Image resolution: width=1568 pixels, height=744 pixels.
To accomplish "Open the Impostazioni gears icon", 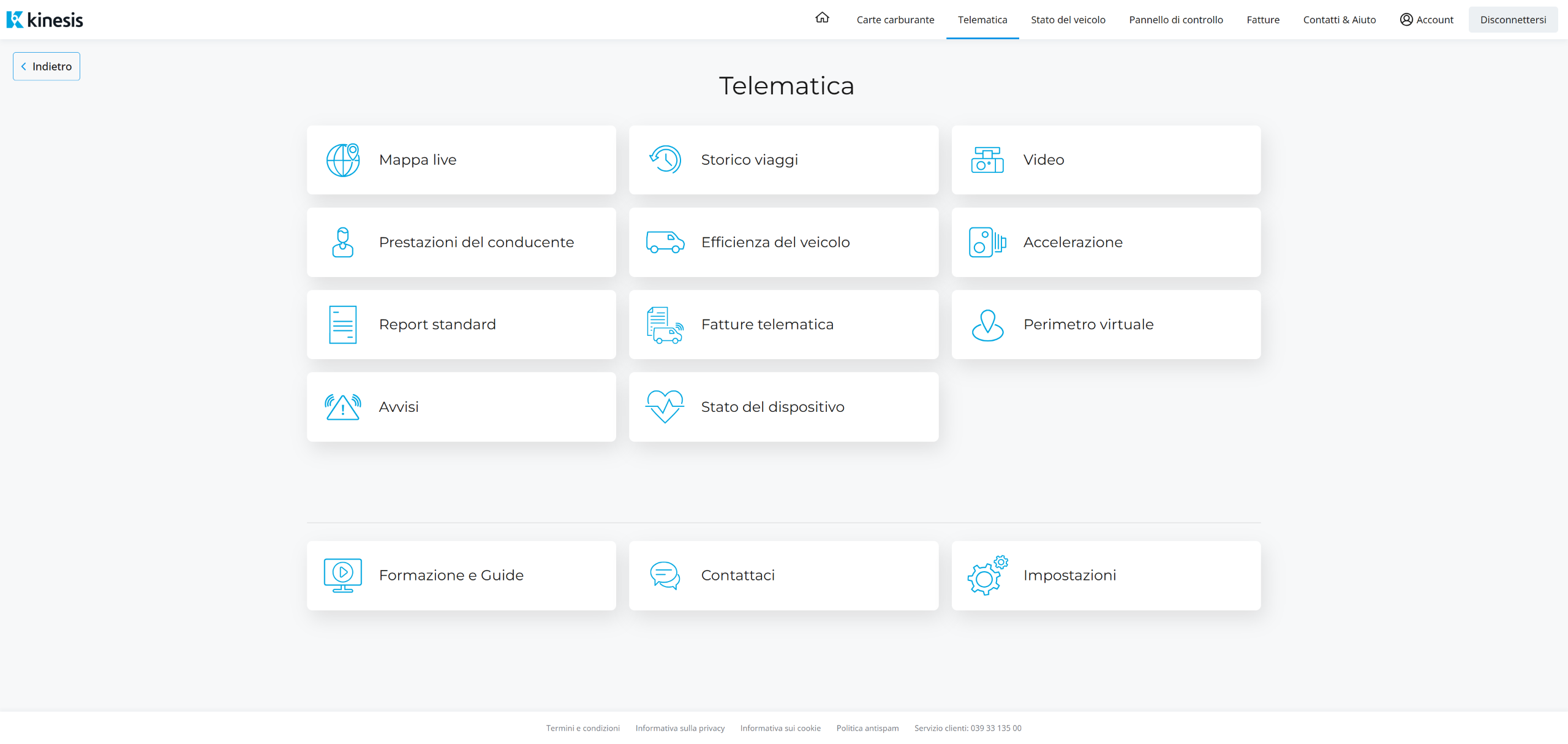I will click(987, 575).
